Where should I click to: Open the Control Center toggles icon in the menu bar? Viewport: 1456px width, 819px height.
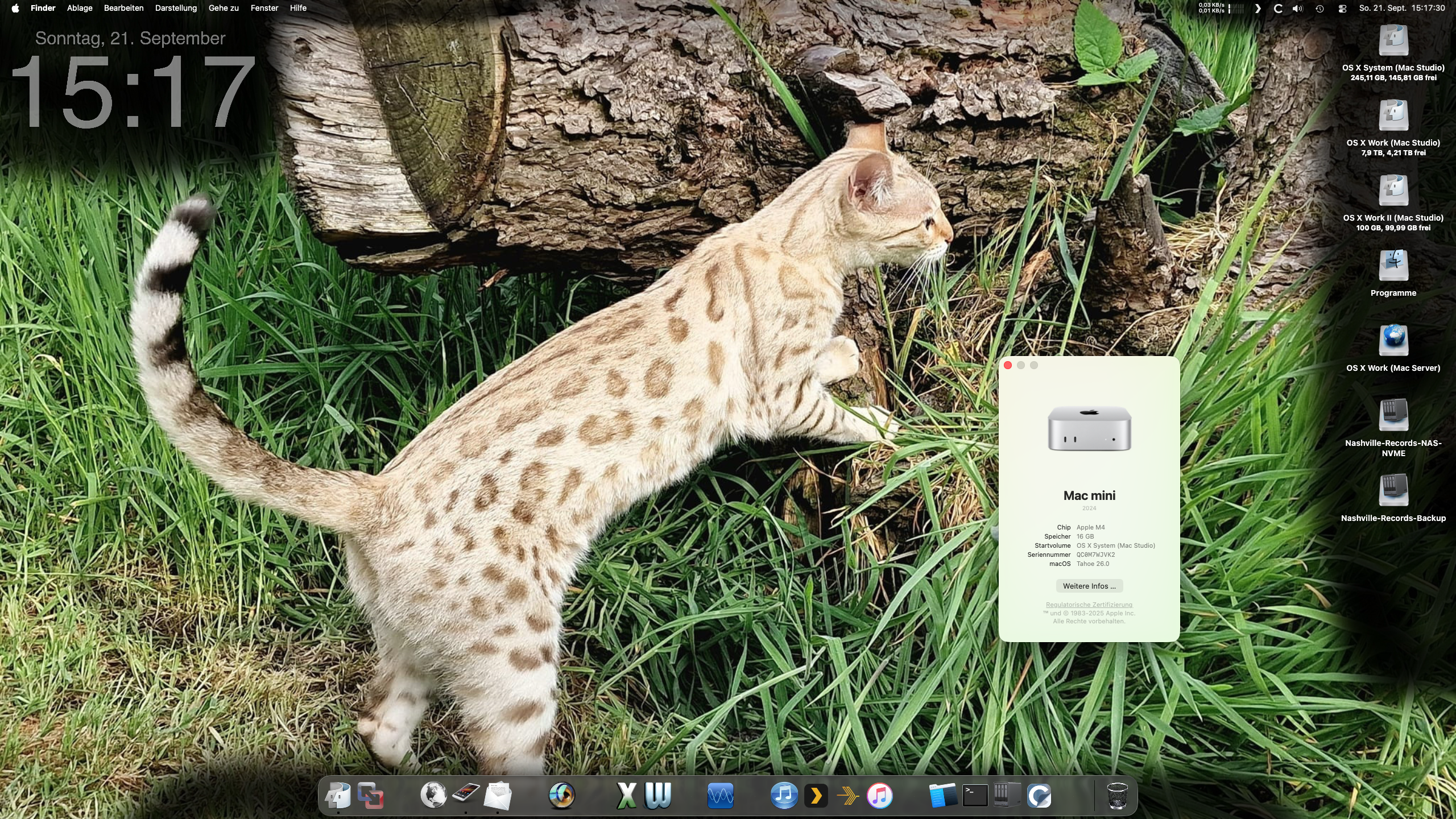tap(1342, 9)
